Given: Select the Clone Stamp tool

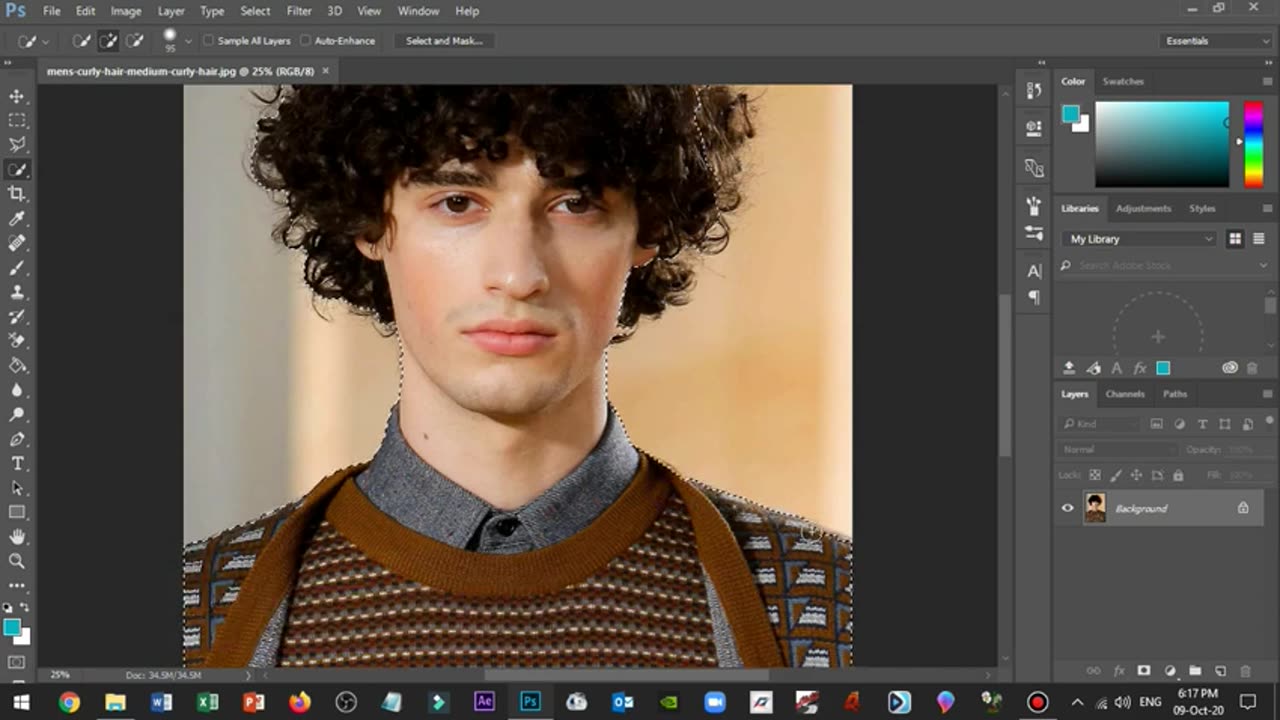Looking at the screenshot, I should coord(17,292).
